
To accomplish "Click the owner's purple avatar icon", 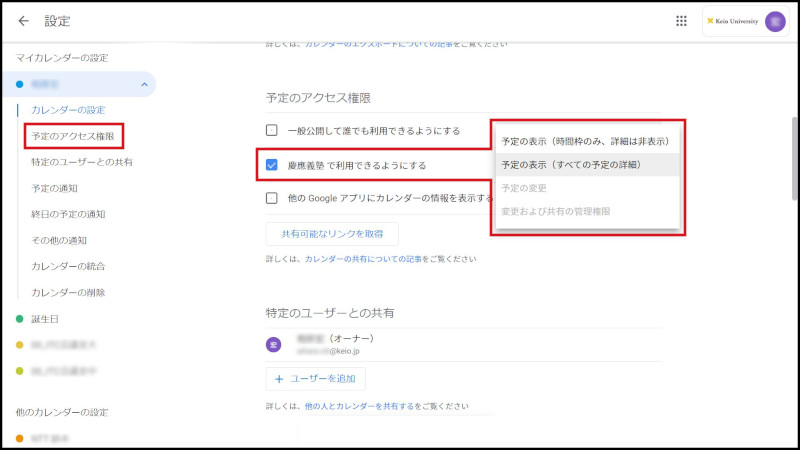I will 273,344.
